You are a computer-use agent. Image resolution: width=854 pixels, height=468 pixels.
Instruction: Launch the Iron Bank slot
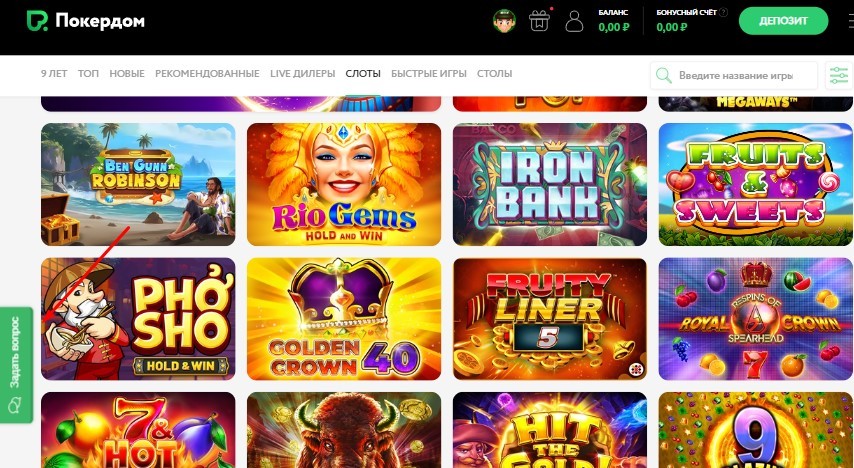pos(550,184)
